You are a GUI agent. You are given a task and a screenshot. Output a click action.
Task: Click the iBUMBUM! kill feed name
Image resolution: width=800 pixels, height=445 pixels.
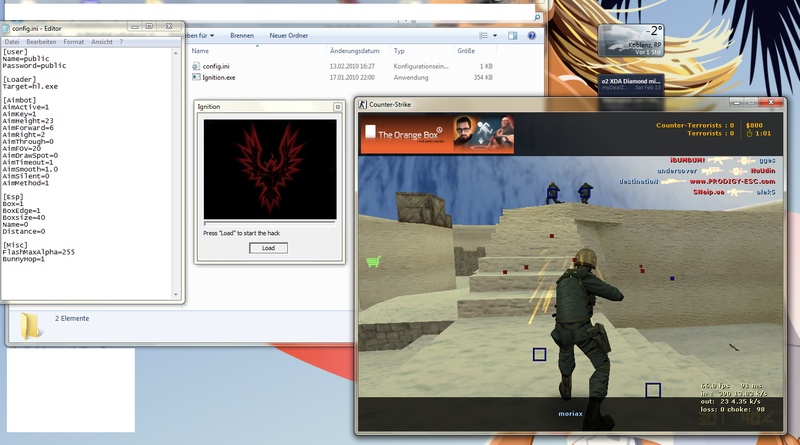tap(687, 160)
